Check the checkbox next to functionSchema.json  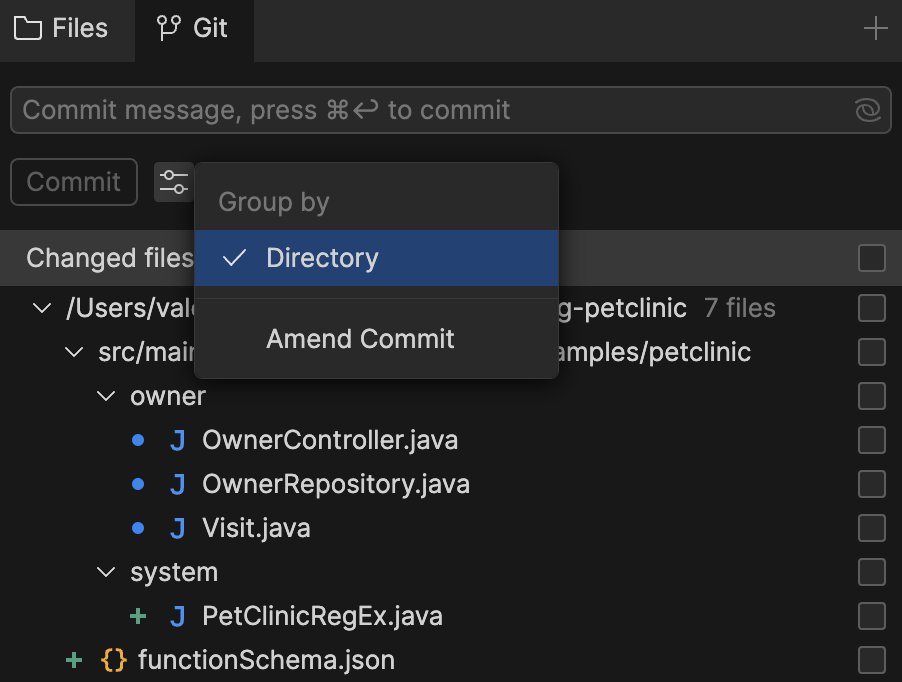[871, 660]
